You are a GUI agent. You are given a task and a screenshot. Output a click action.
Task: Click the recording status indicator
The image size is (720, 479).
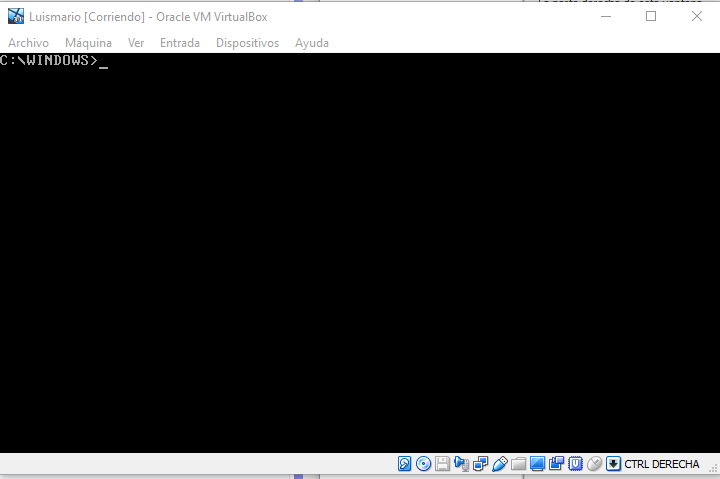pos(556,464)
